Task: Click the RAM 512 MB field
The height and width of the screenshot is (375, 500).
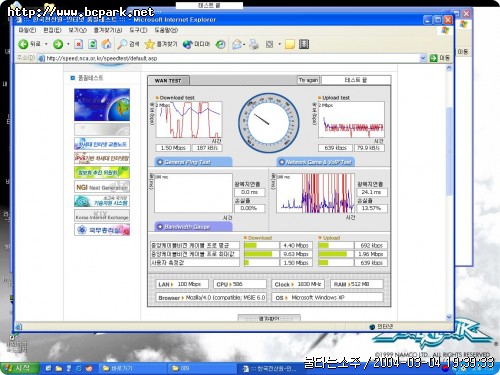Action: click(357, 284)
